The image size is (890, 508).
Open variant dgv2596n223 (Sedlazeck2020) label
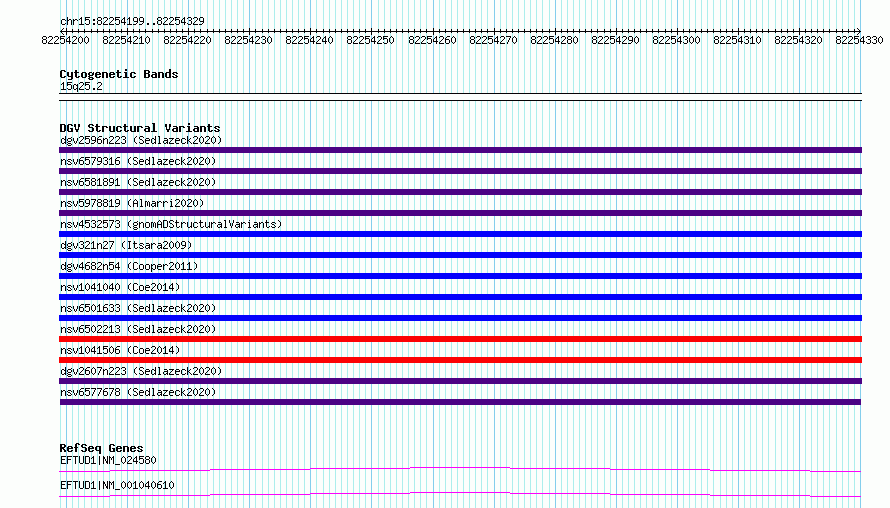pyautogui.click(x=141, y=140)
